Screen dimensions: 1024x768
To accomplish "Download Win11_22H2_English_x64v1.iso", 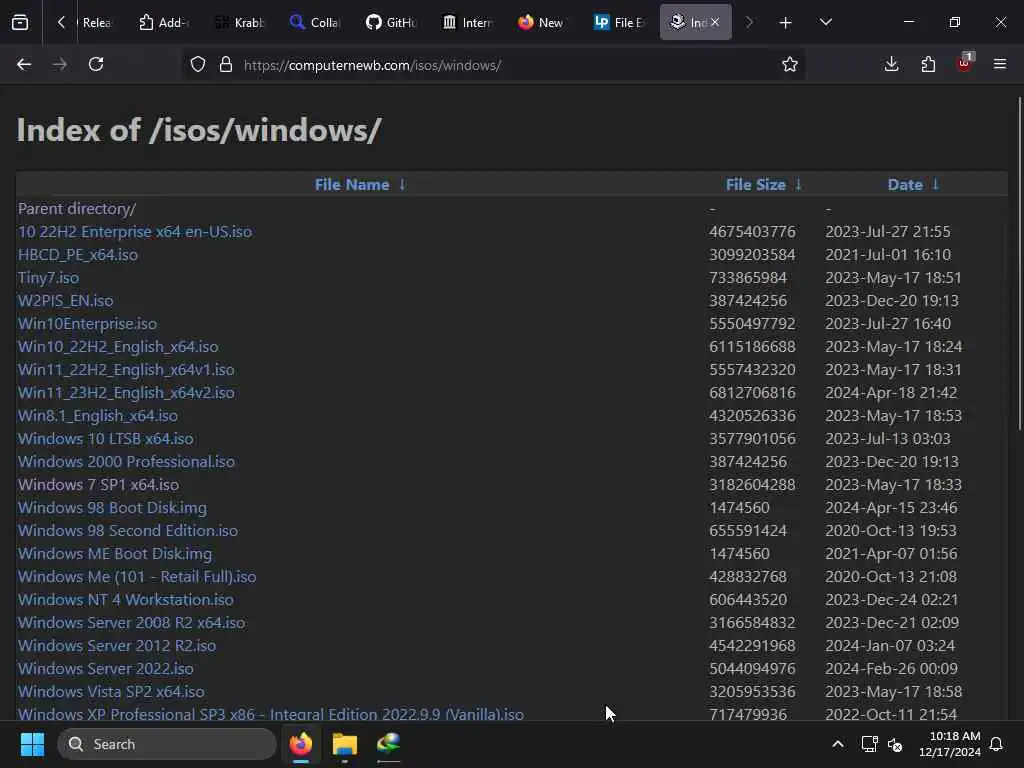I will 126,370.
